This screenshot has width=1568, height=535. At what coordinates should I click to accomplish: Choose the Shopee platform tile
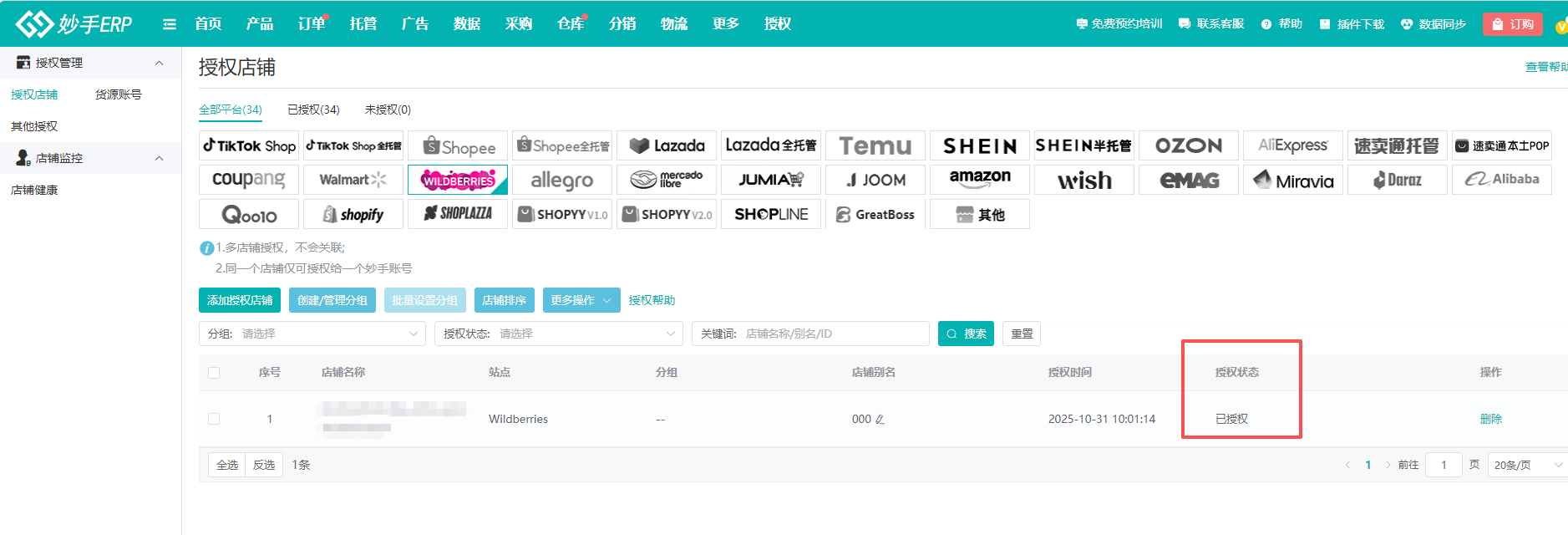coord(458,146)
